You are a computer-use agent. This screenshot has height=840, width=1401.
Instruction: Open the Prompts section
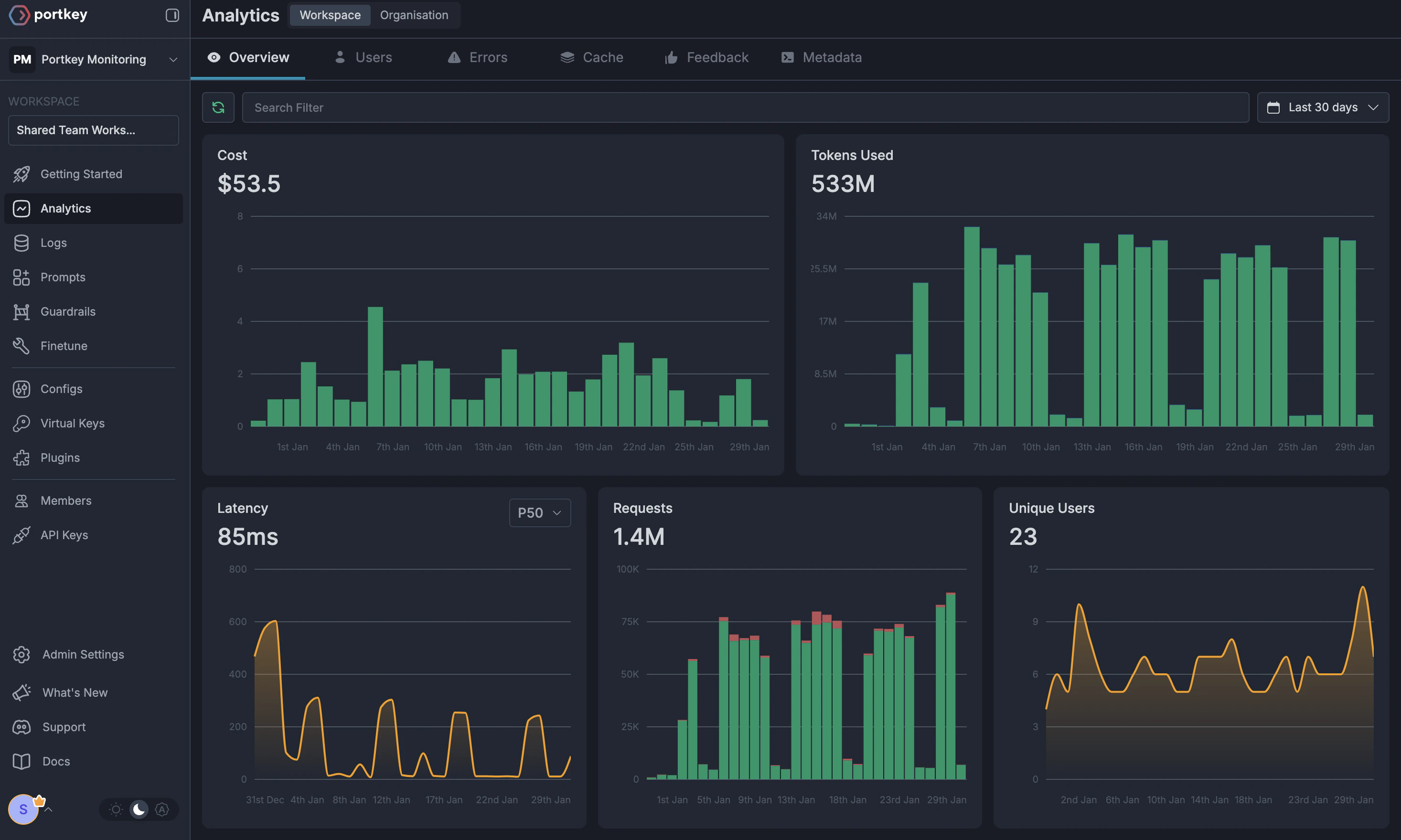coord(63,277)
